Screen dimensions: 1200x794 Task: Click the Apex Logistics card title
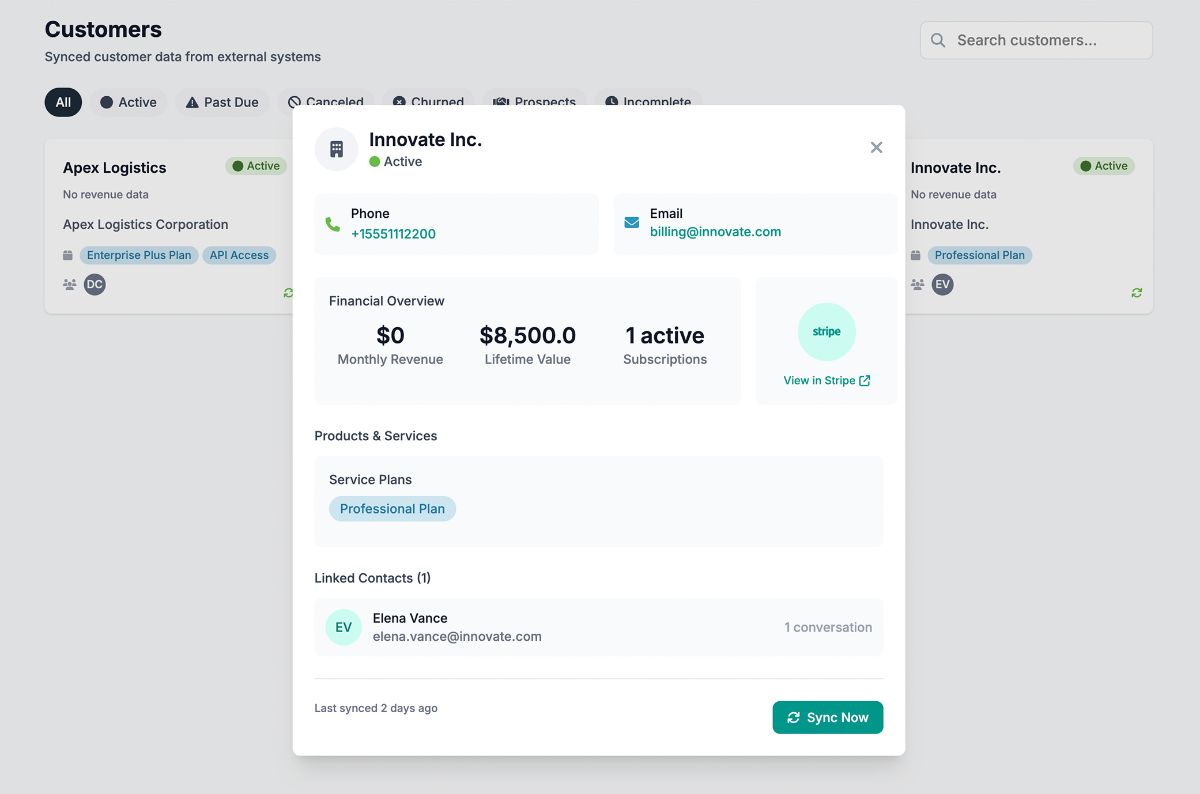114,168
